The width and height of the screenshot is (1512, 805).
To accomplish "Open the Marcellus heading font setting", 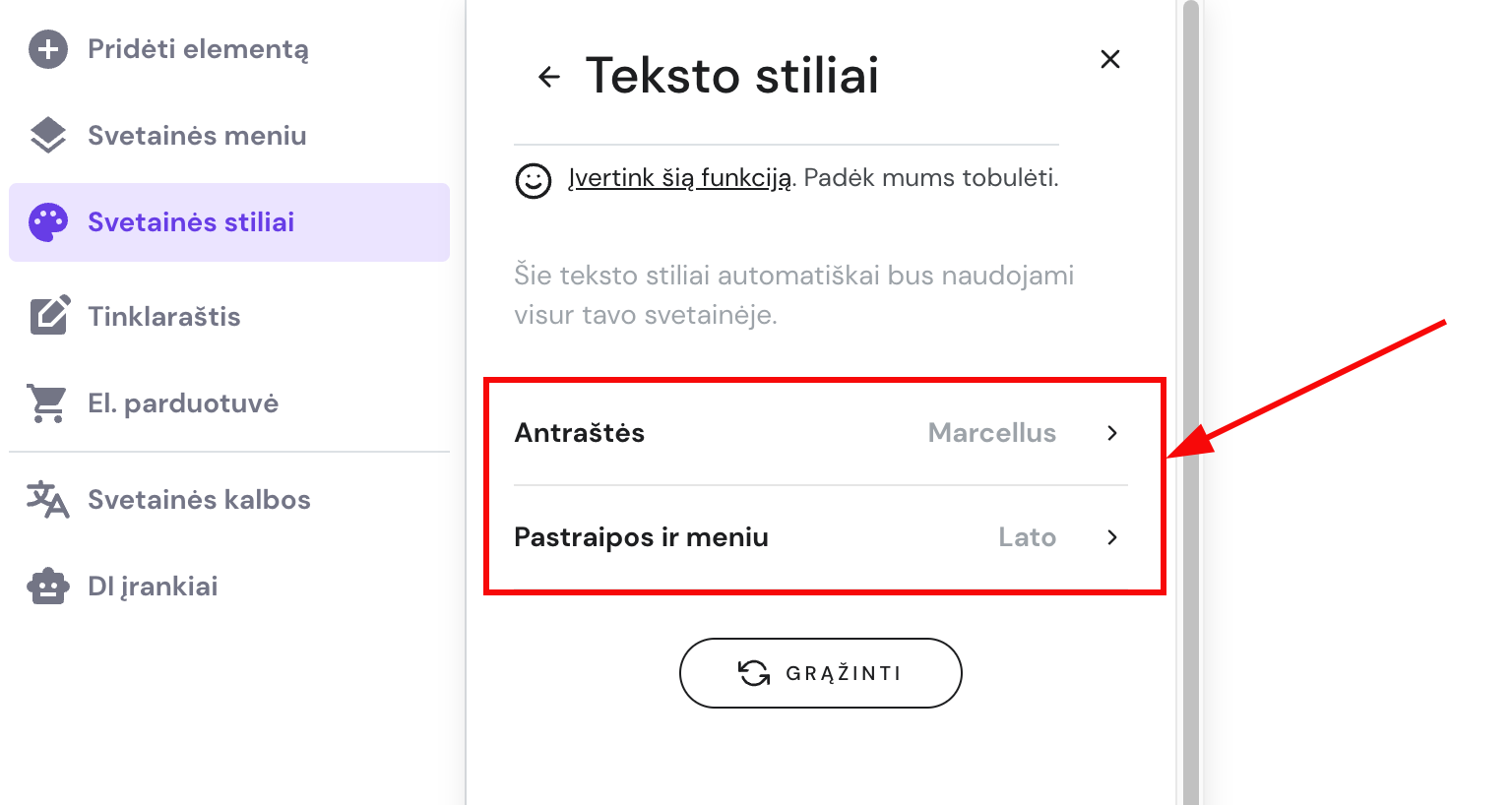I will pos(991,433).
